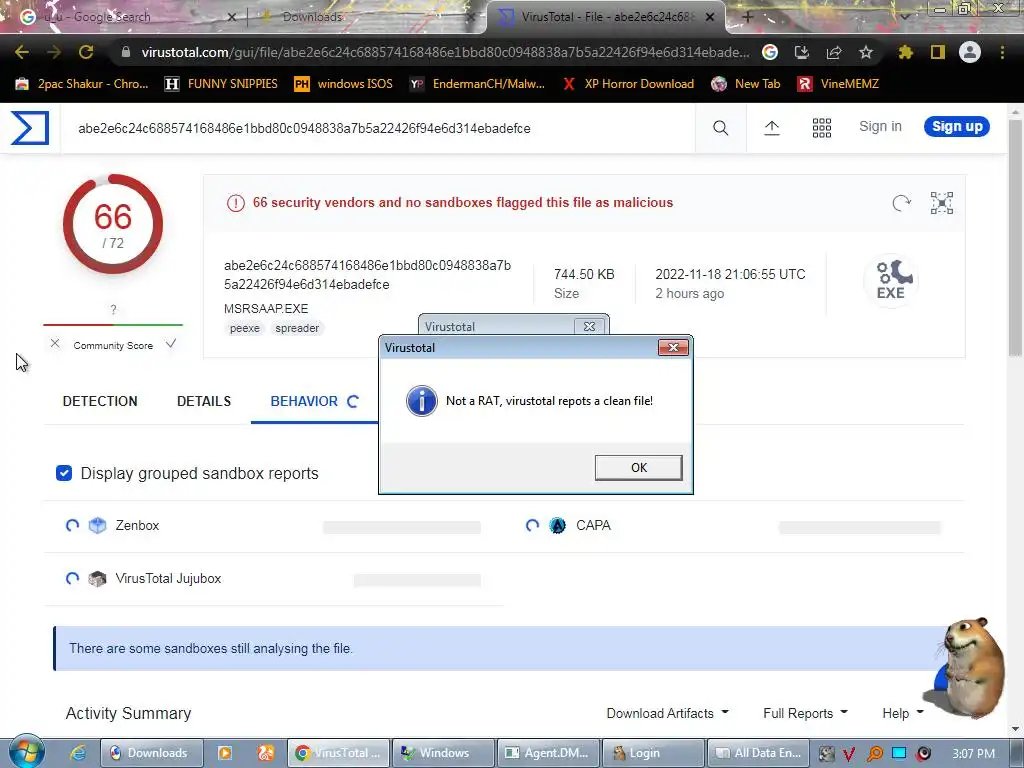Click the VirusTotal Jujubox sandbox entry
This screenshot has height=768, width=1024.
tap(168, 578)
